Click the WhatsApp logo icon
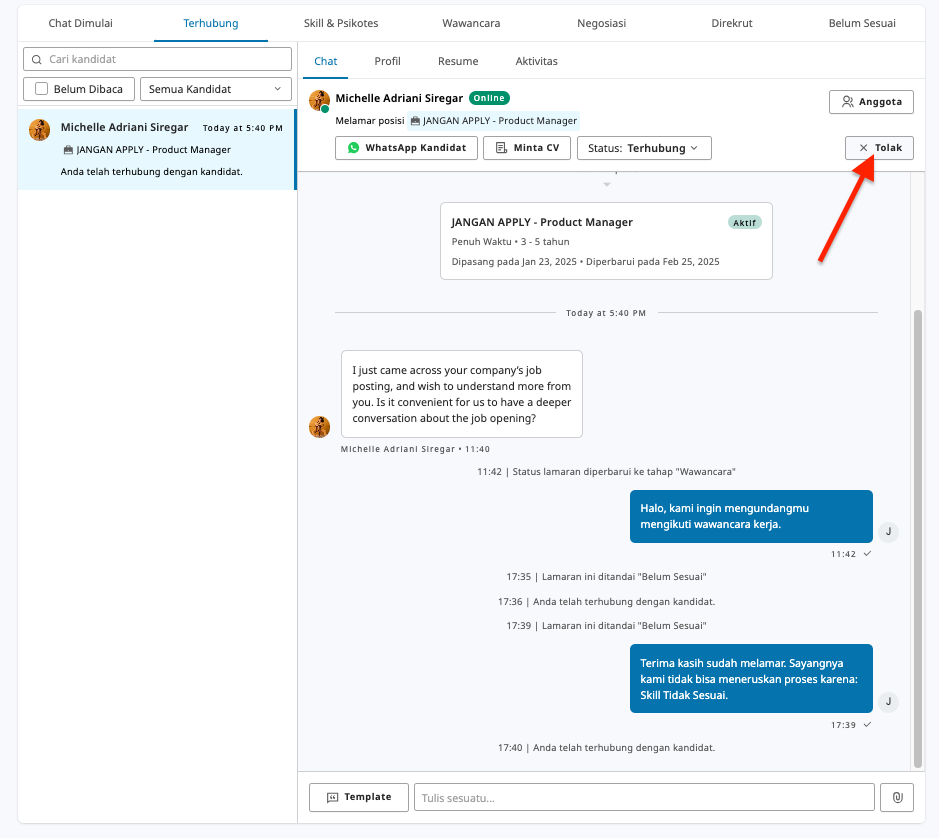The height and width of the screenshot is (838, 939). (x=354, y=148)
